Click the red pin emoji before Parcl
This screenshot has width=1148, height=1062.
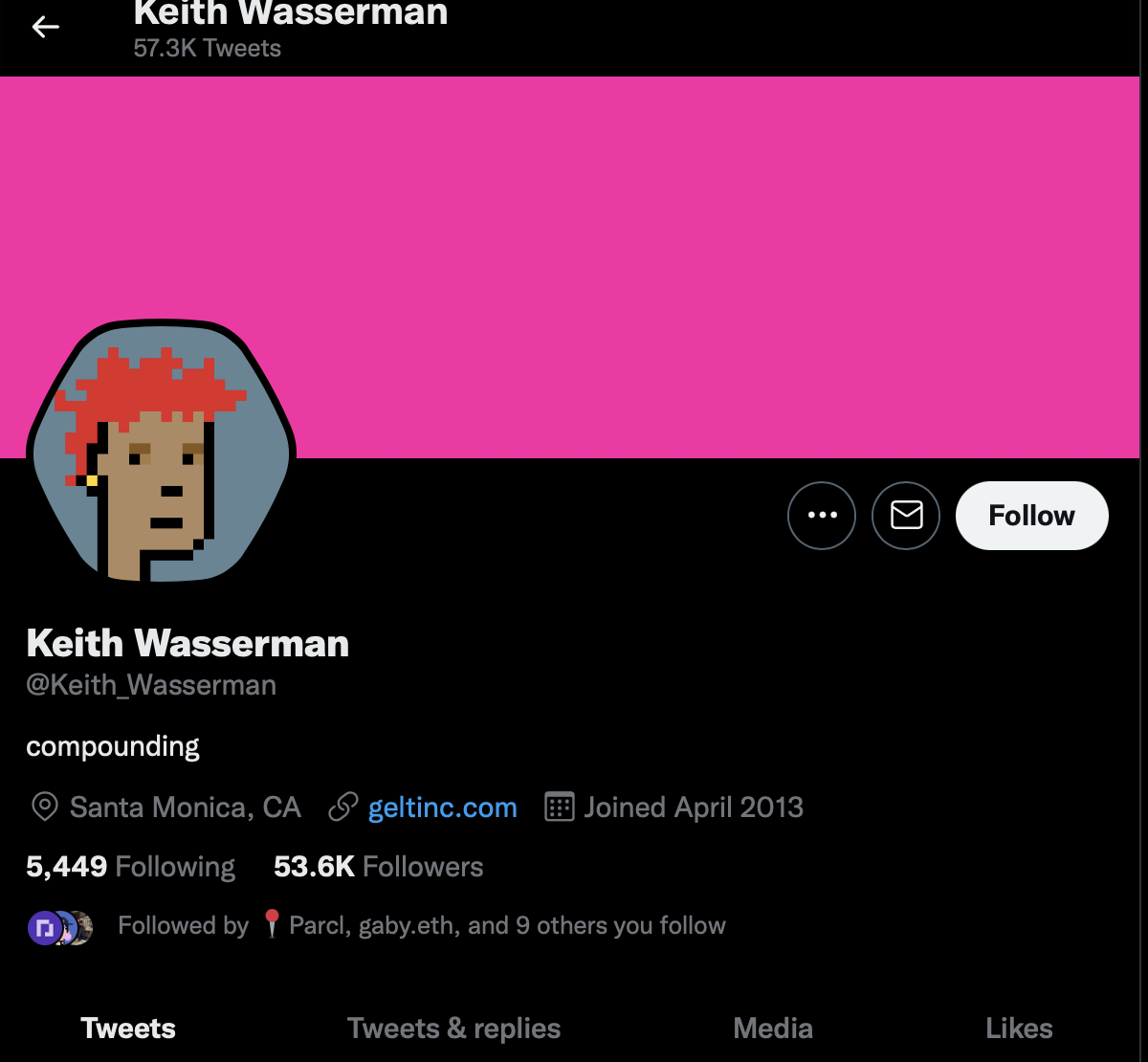(x=272, y=924)
